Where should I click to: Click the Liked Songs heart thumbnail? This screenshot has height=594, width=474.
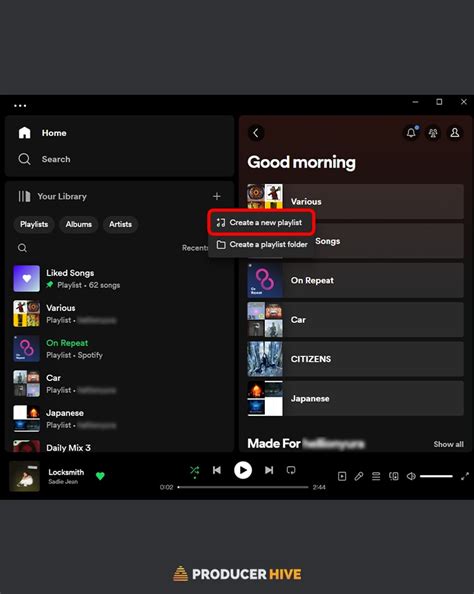pos(27,279)
